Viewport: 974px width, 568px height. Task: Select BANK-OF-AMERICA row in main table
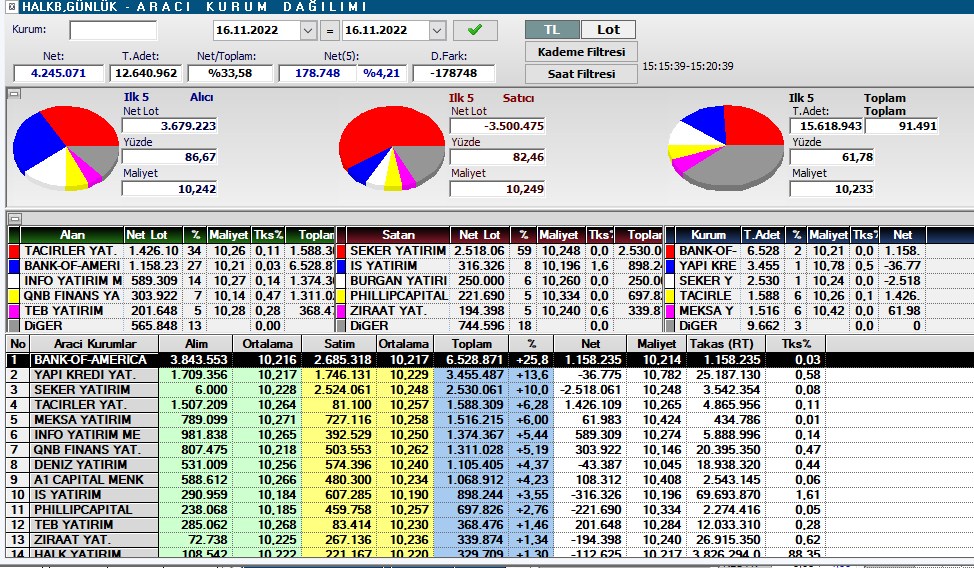(489, 360)
